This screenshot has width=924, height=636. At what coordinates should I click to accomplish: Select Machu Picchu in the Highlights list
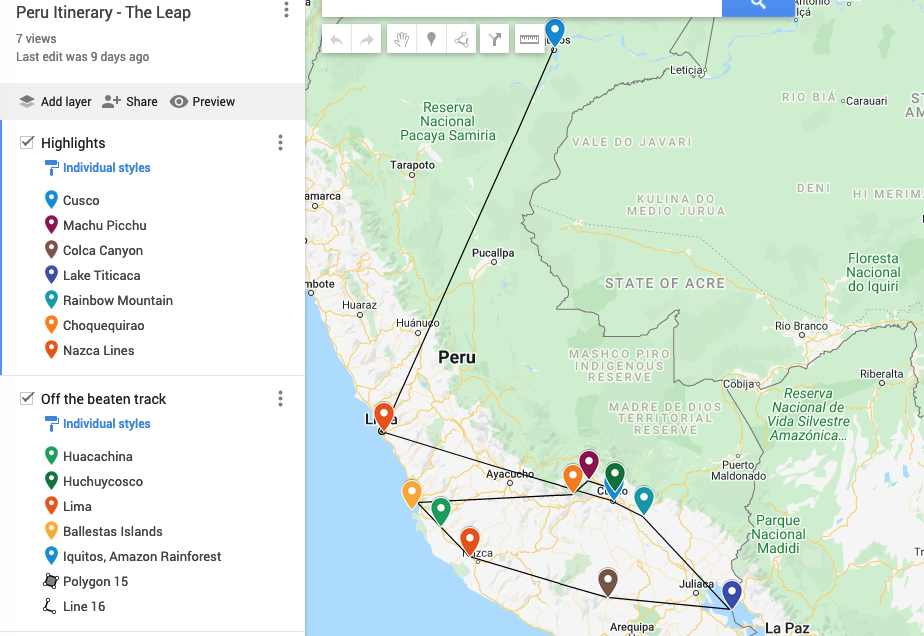point(104,226)
